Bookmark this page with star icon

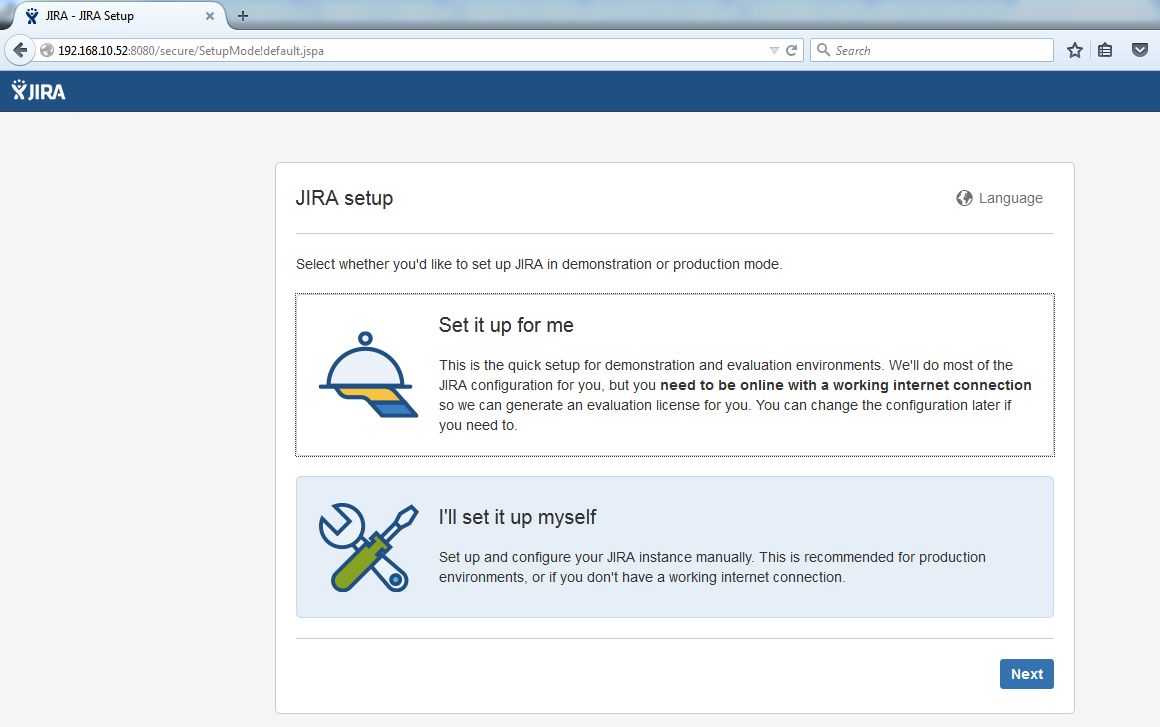click(1075, 50)
